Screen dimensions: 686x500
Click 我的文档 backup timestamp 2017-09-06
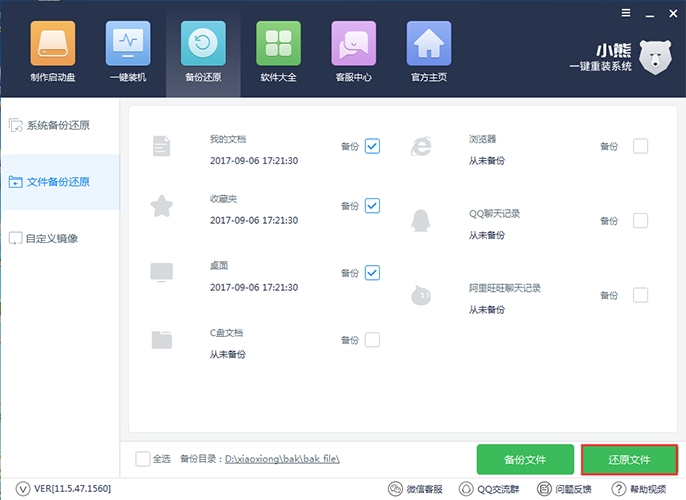254,161
